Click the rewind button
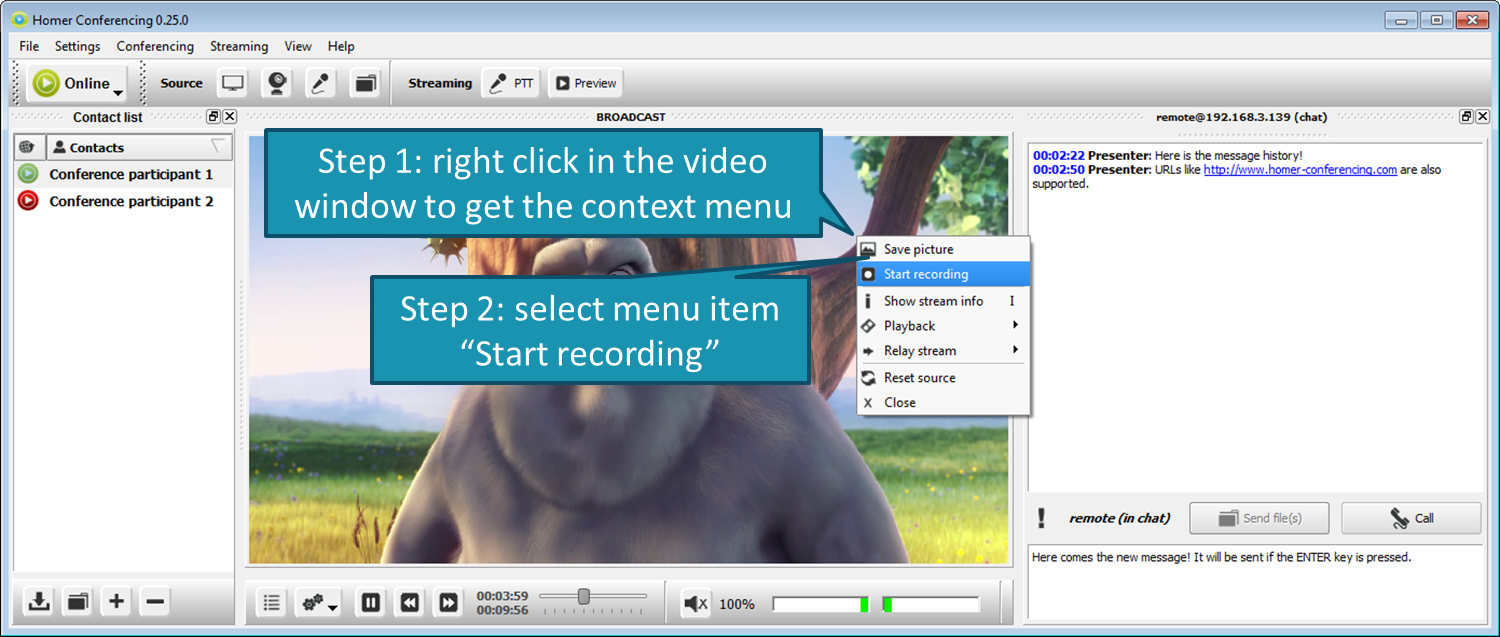The image size is (1500, 637). coord(409,603)
